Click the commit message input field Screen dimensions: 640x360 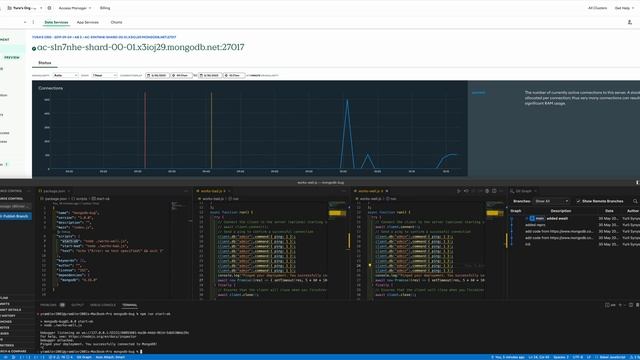tap(16, 207)
